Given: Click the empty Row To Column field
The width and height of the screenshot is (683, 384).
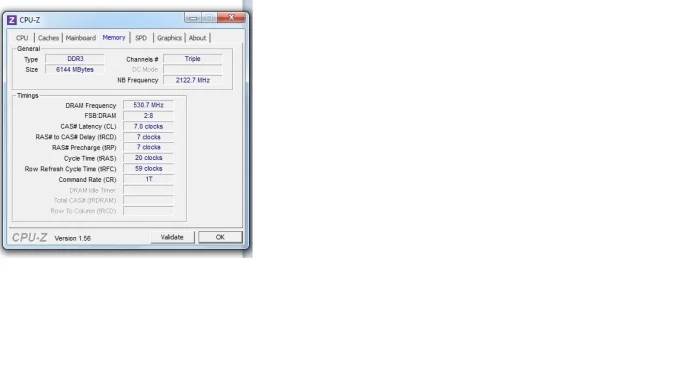Looking at the screenshot, I should [x=149, y=211].
